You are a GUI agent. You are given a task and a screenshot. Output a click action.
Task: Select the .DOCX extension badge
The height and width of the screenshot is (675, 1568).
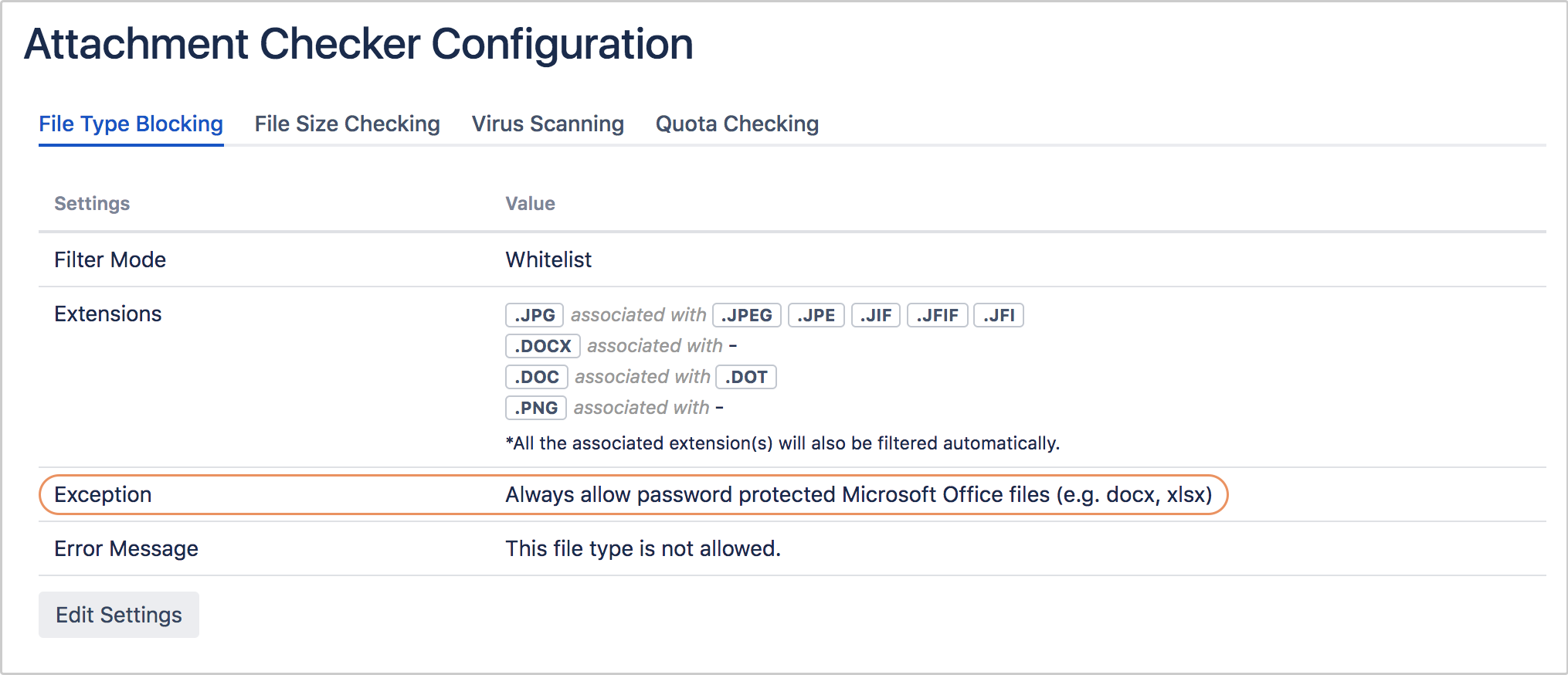[x=542, y=345]
